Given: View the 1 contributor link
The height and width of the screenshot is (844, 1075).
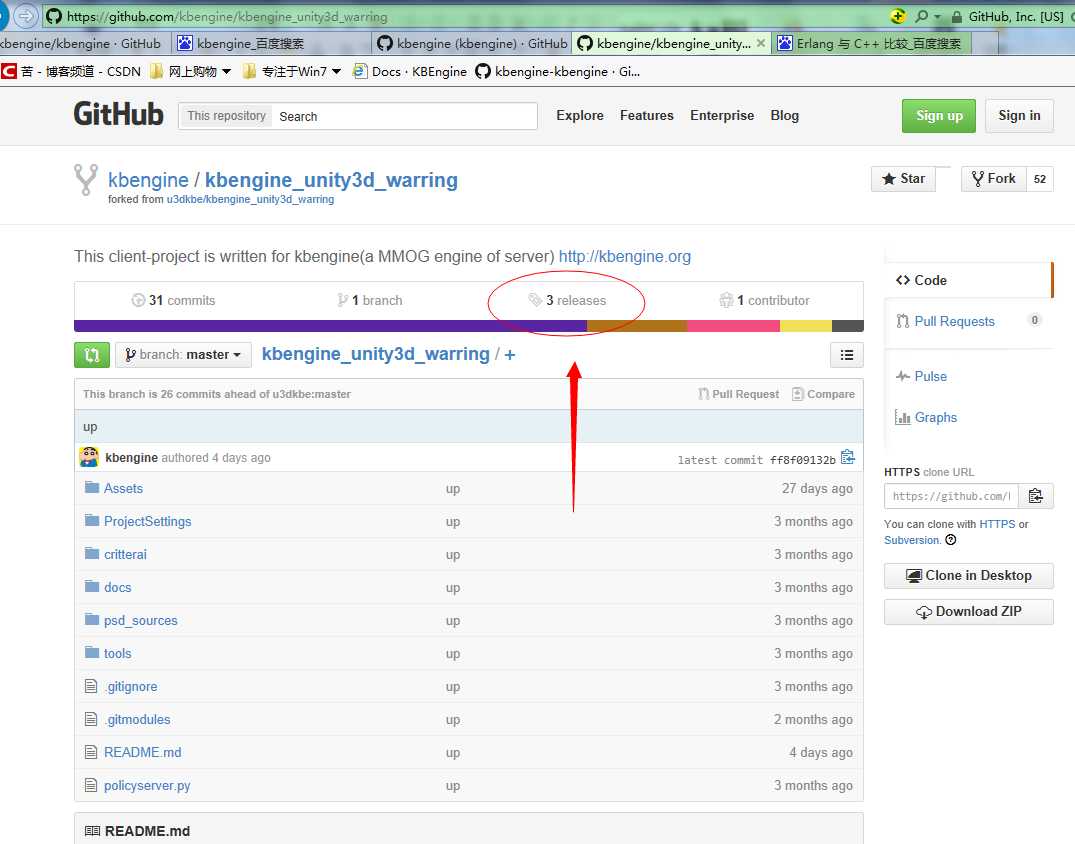Looking at the screenshot, I should tap(764, 300).
